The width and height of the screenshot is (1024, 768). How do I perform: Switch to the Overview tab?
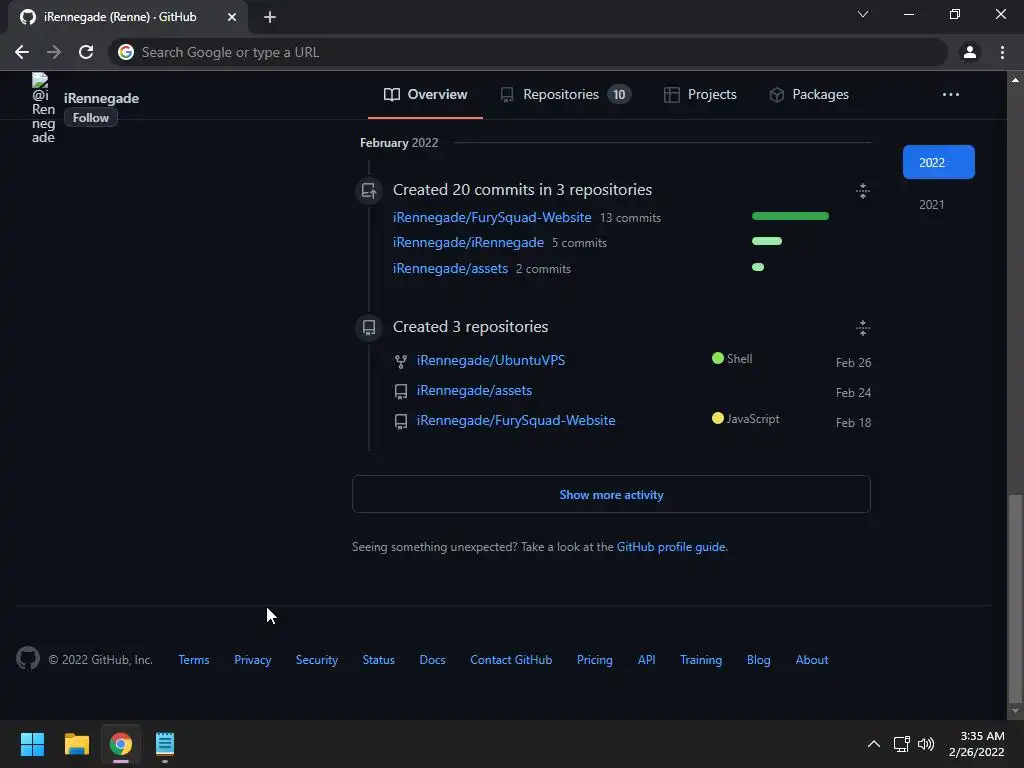425,95
